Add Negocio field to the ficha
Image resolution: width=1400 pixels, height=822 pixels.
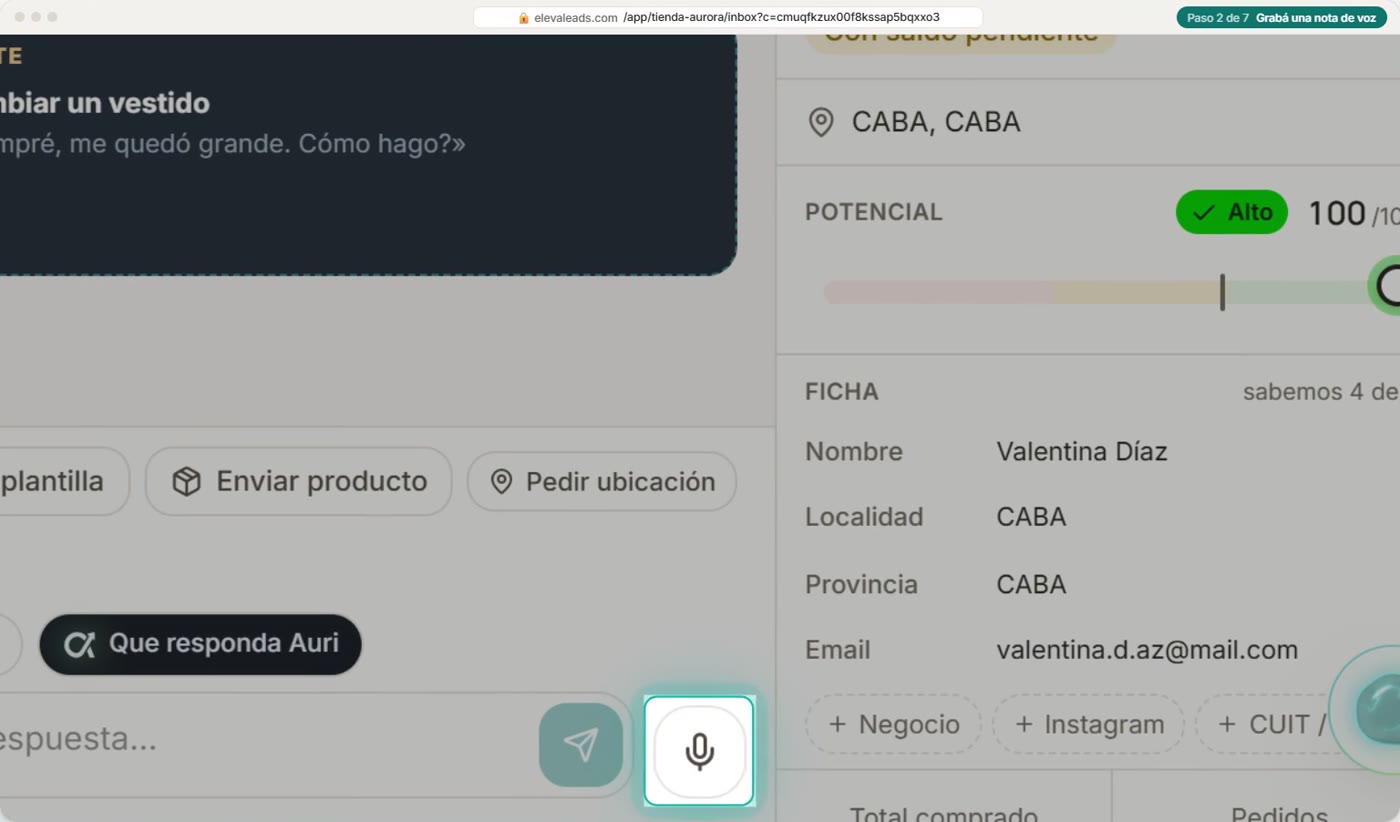[894, 724]
